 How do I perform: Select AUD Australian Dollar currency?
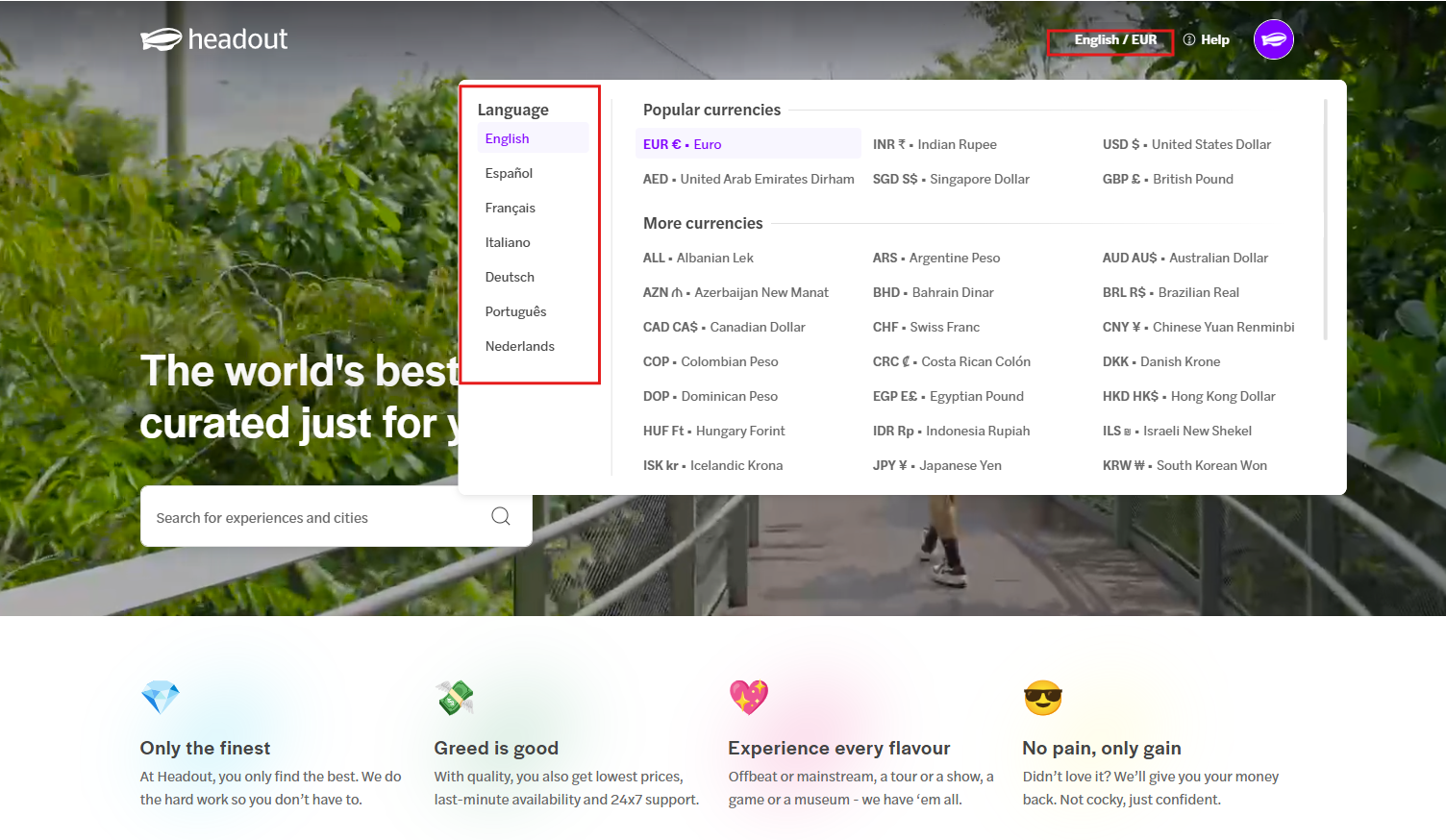click(1184, 258)
